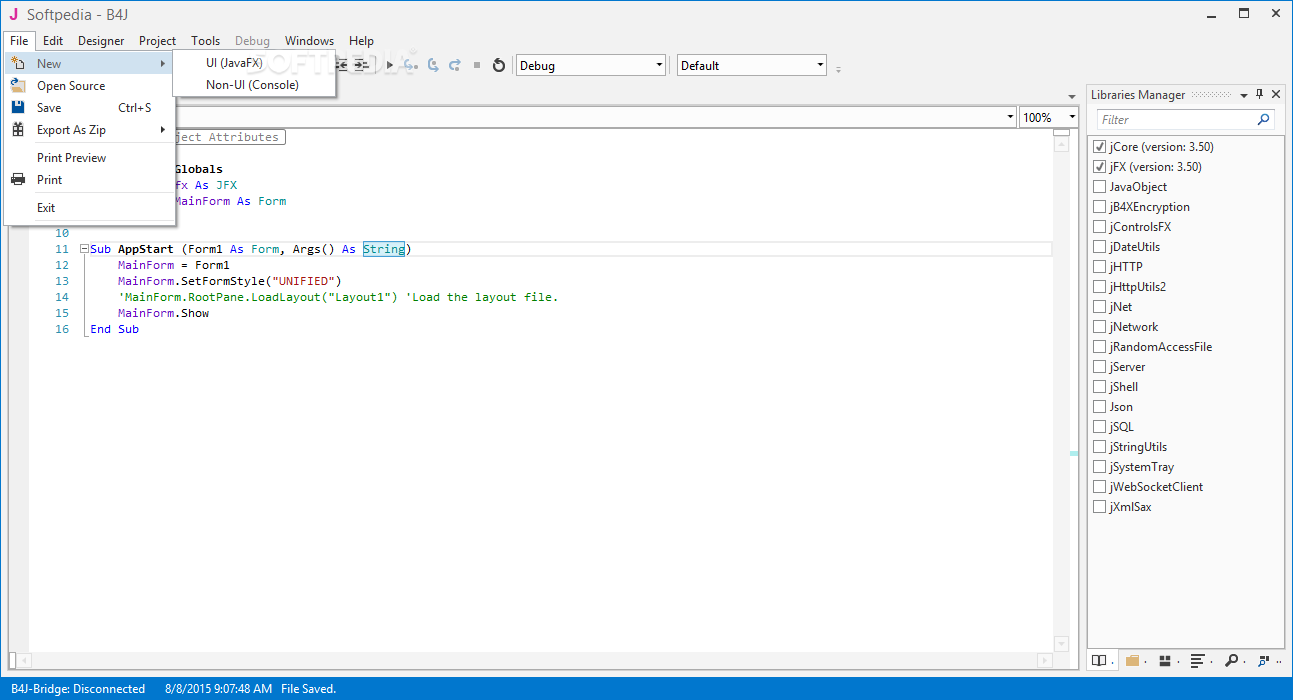Enable the jServer library checkbox
This screenshot has width=1293, height=700.
point(1100,367)
